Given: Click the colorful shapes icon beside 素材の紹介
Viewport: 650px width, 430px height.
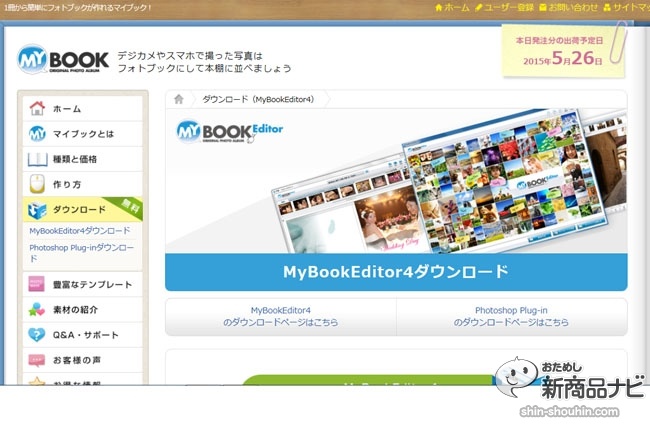Looking at the screenshot, I should (x=36, y=309).
